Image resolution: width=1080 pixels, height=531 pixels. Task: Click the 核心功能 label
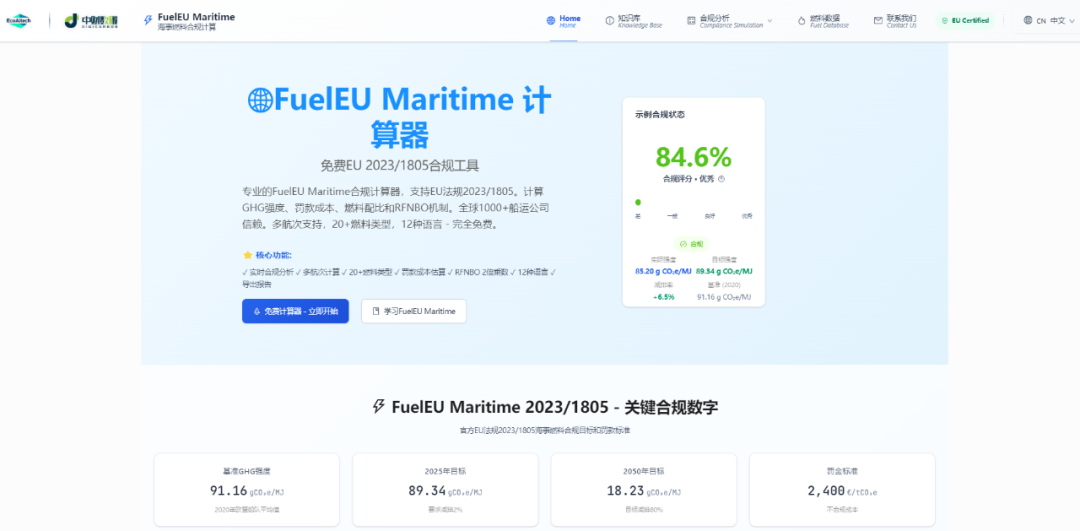(273, 255)
